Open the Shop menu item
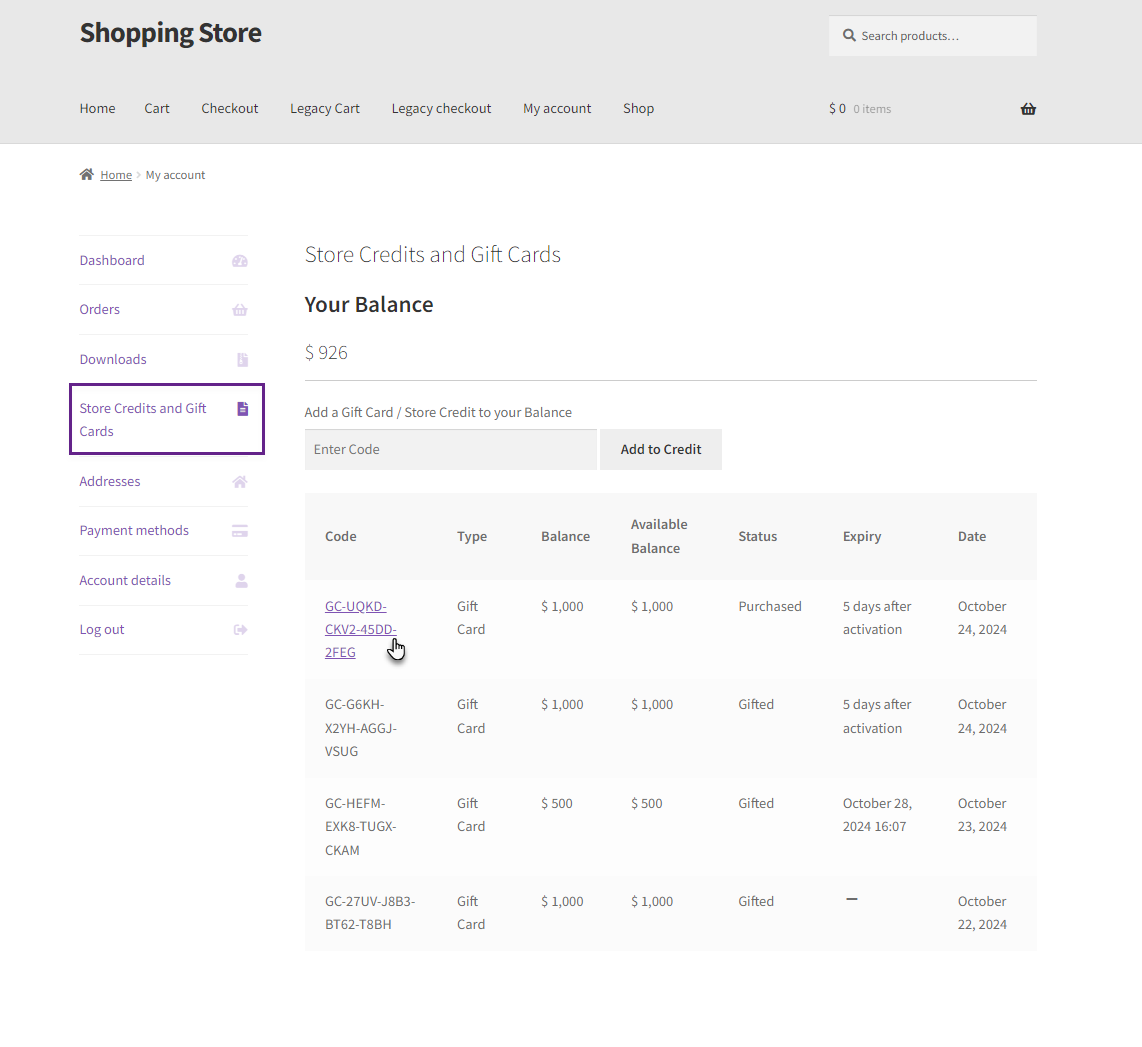The image size is (1142, 1047). coord(638,108)
